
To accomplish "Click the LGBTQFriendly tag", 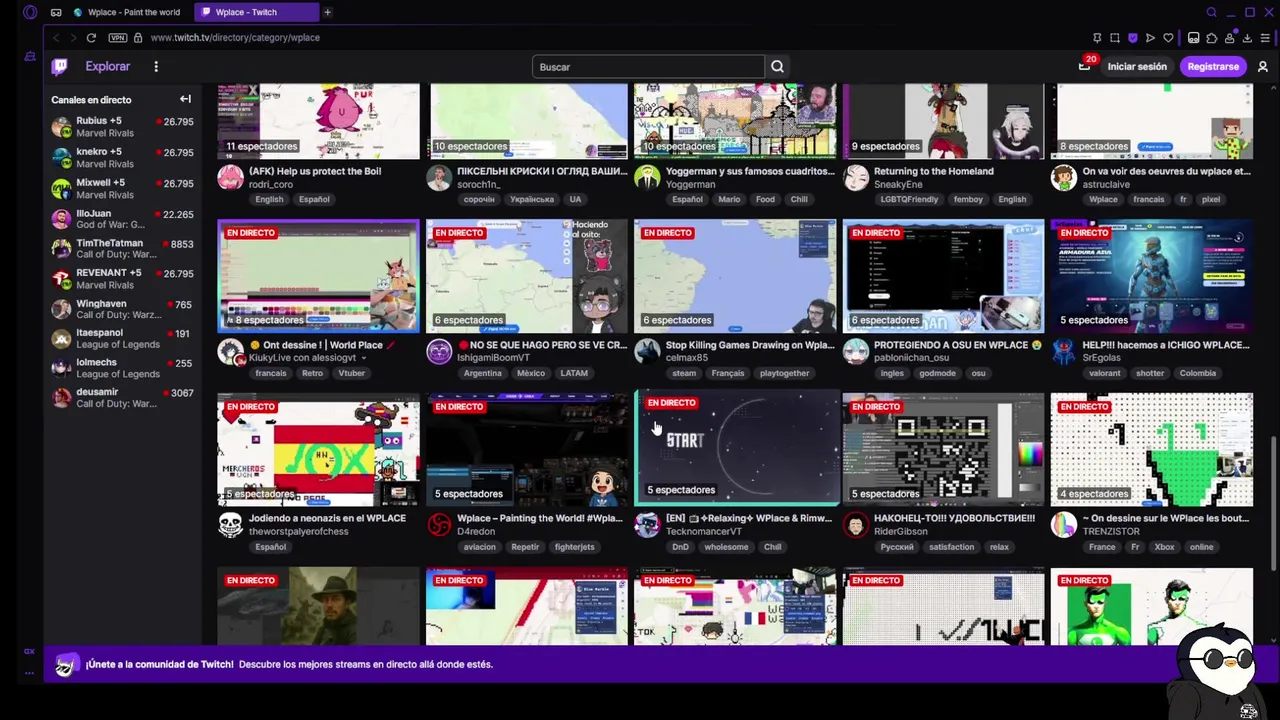I will 909,199.
